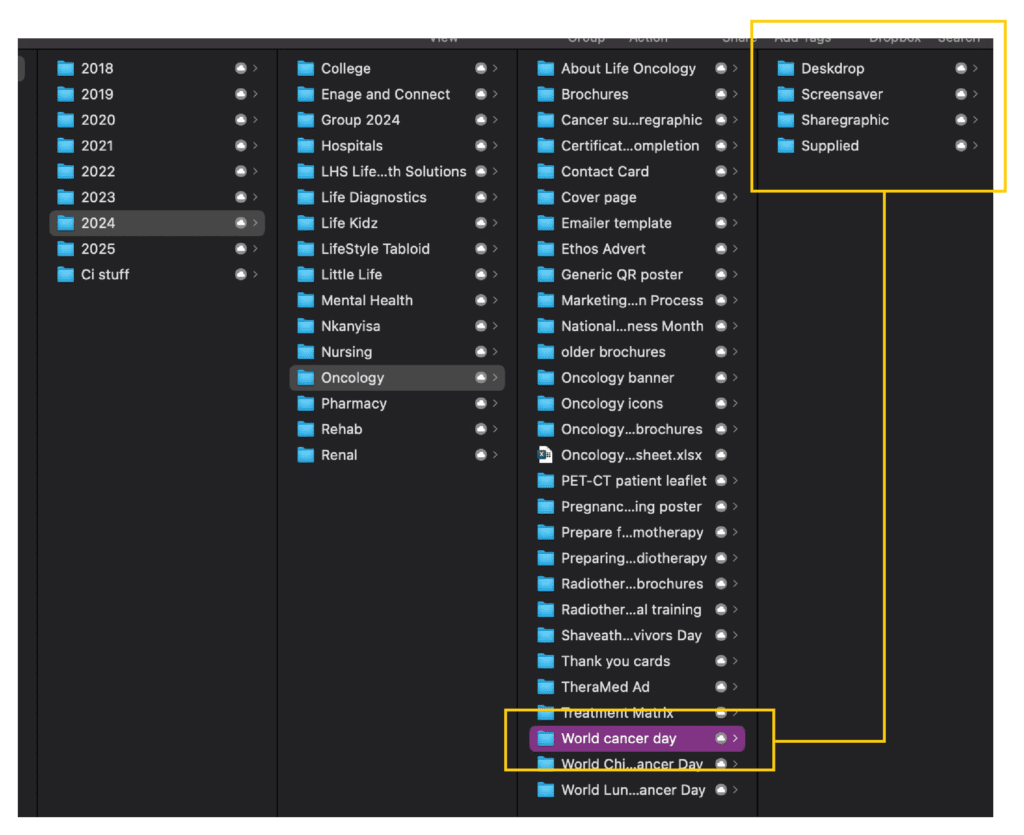The height and width of the screenshot is (835, 1024).
Task: Click the cloud status icon beside College
Action: [481, 69]
